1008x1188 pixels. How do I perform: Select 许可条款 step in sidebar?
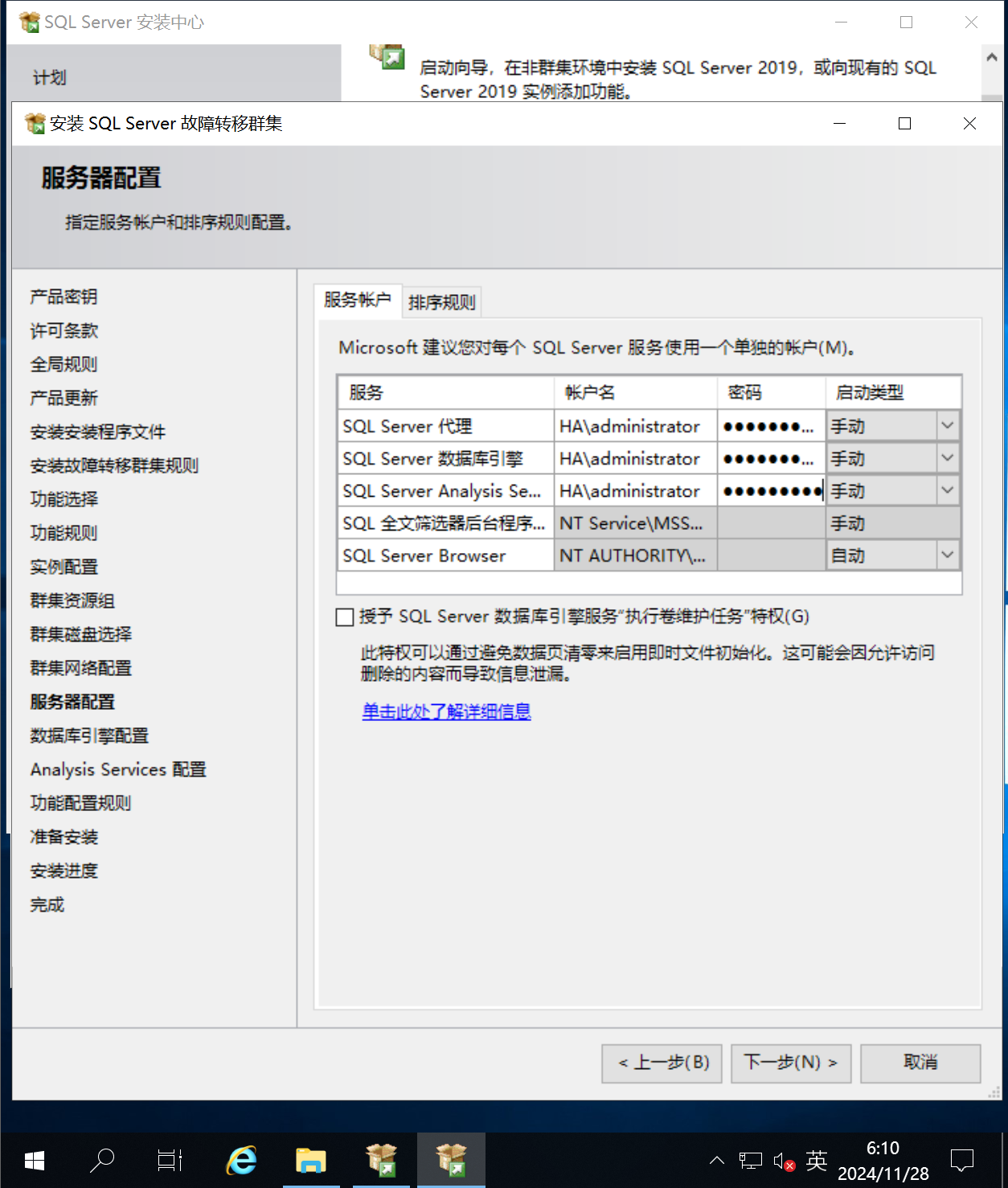(x=64, y=330)
